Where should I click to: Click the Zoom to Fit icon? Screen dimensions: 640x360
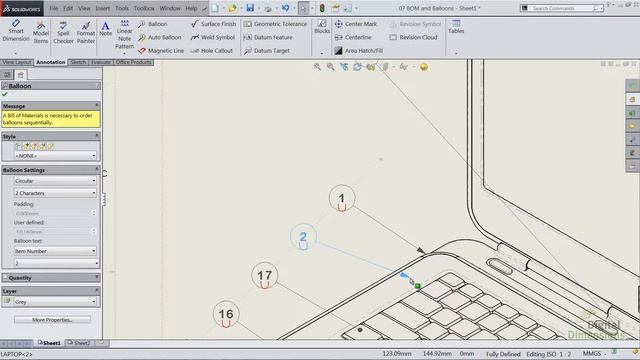coord(317,67)
